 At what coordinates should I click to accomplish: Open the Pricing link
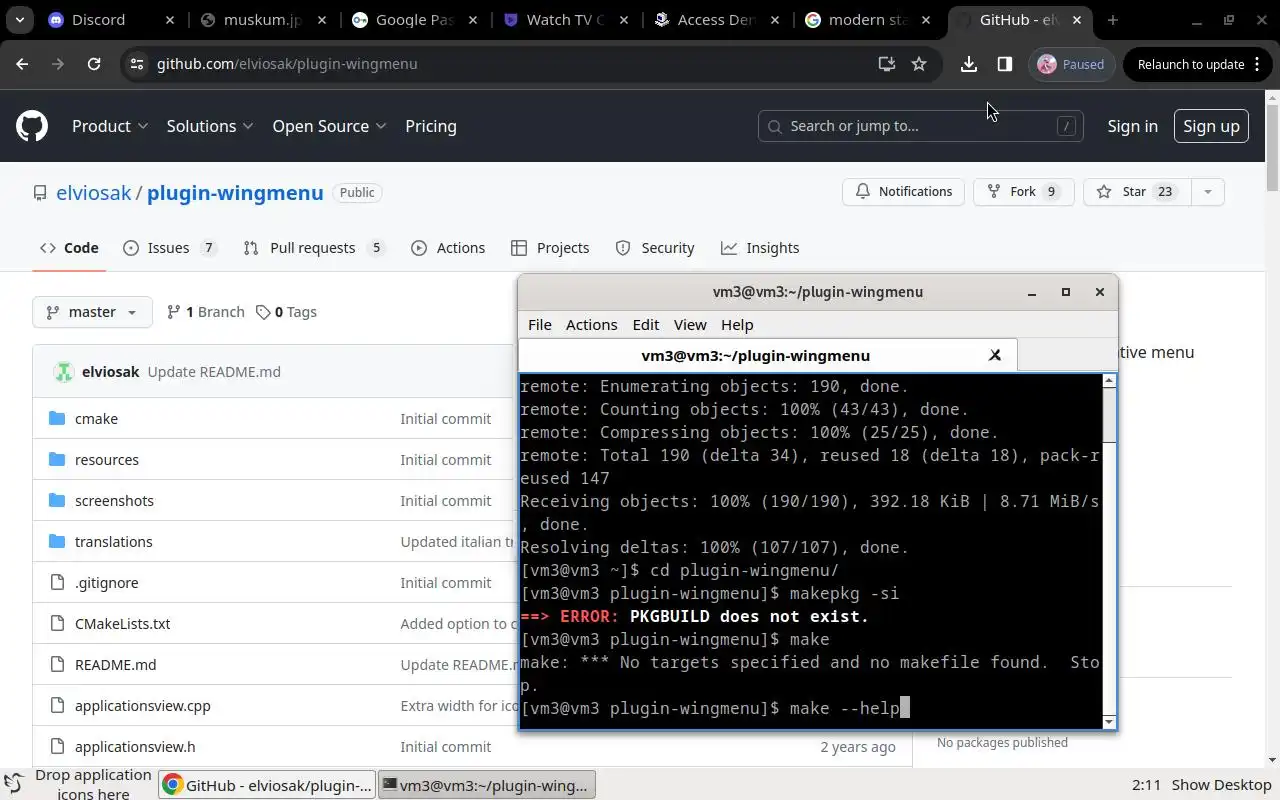(x=431, y=126)
